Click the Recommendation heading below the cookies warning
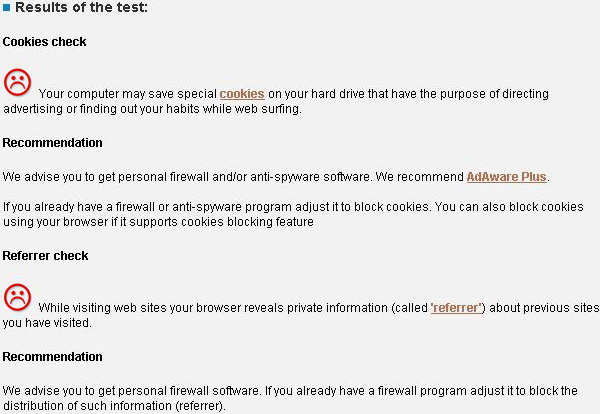Screen dimensions: 600x414 point(52,143)
